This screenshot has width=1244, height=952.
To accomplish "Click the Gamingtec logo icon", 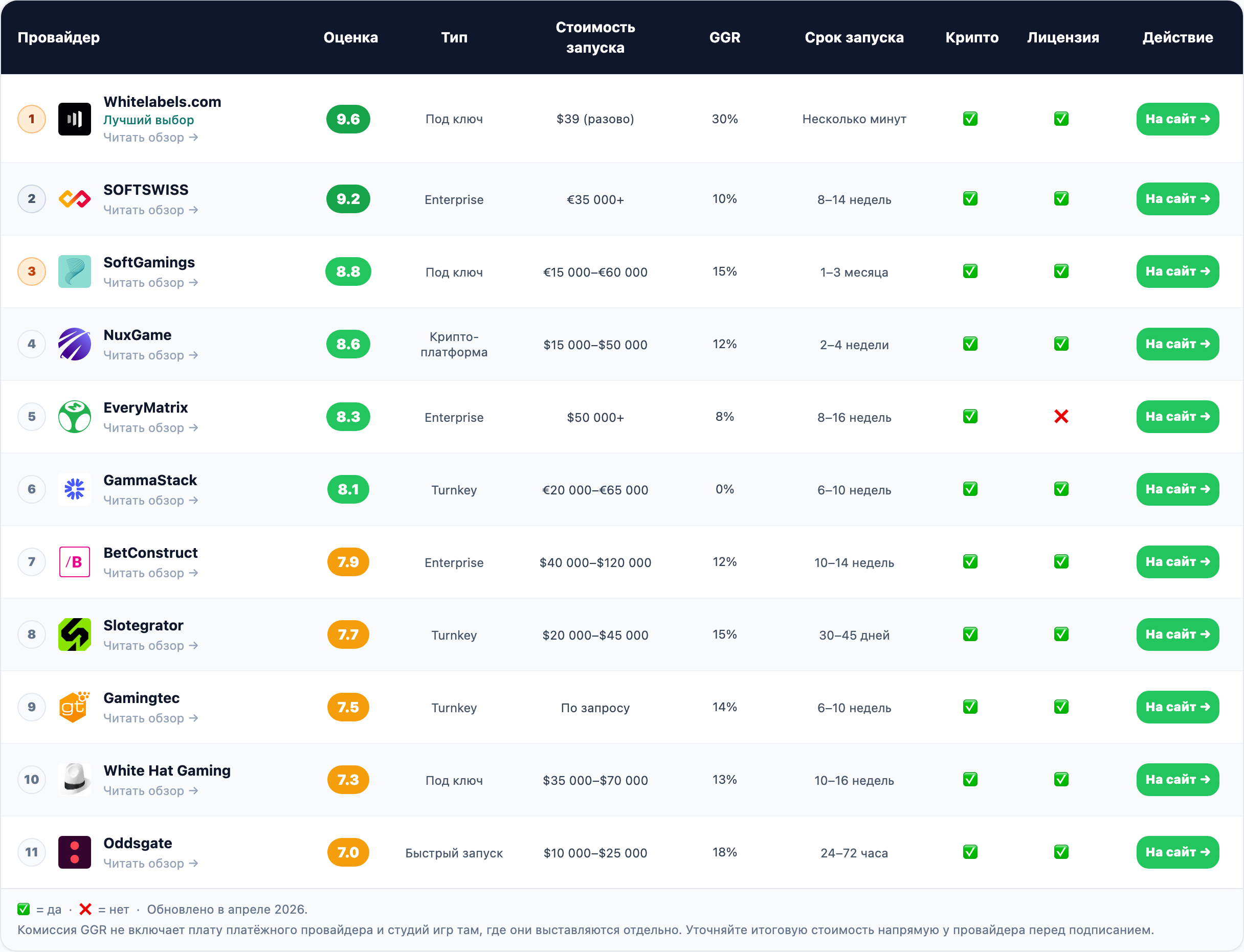I will point(74,707).
